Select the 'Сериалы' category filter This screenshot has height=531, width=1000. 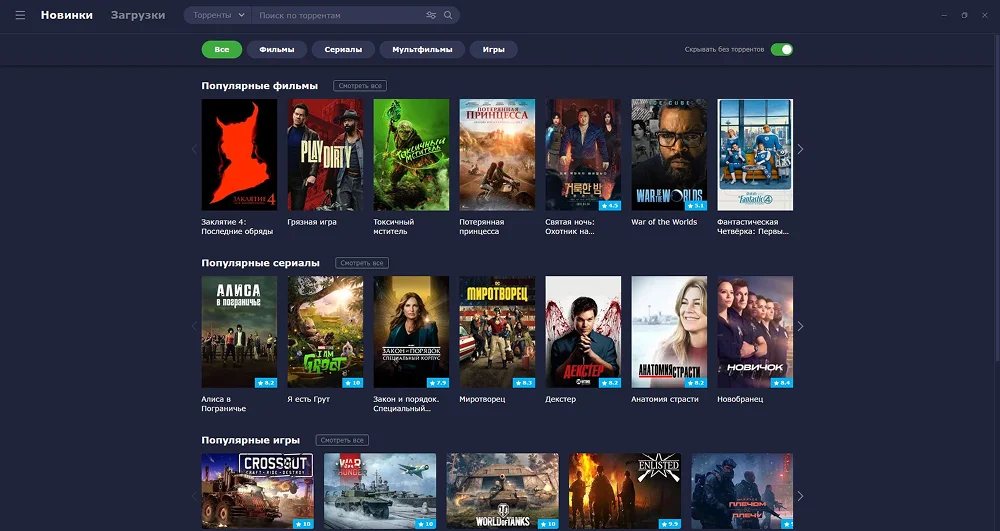coord(343,49)
